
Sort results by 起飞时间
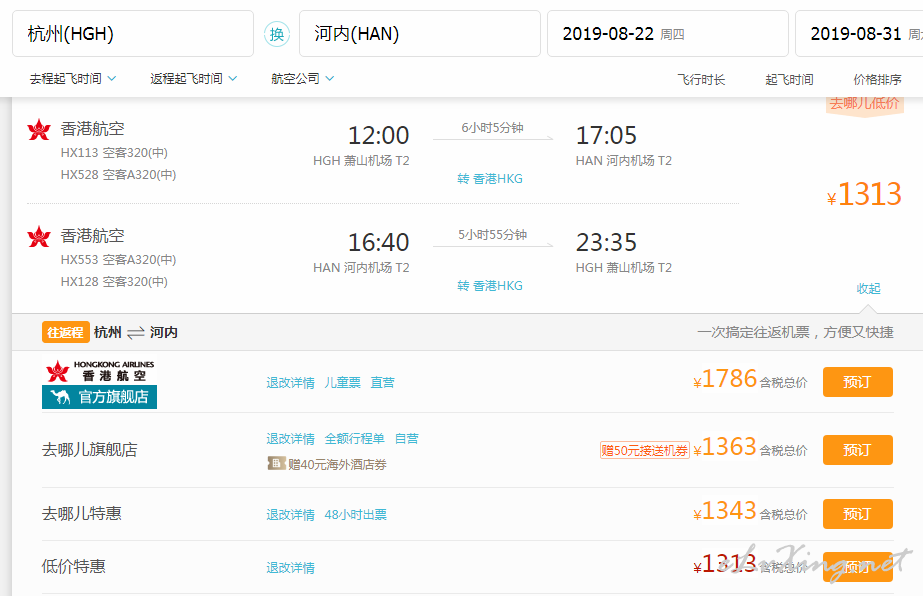click(x=789, y=80)
